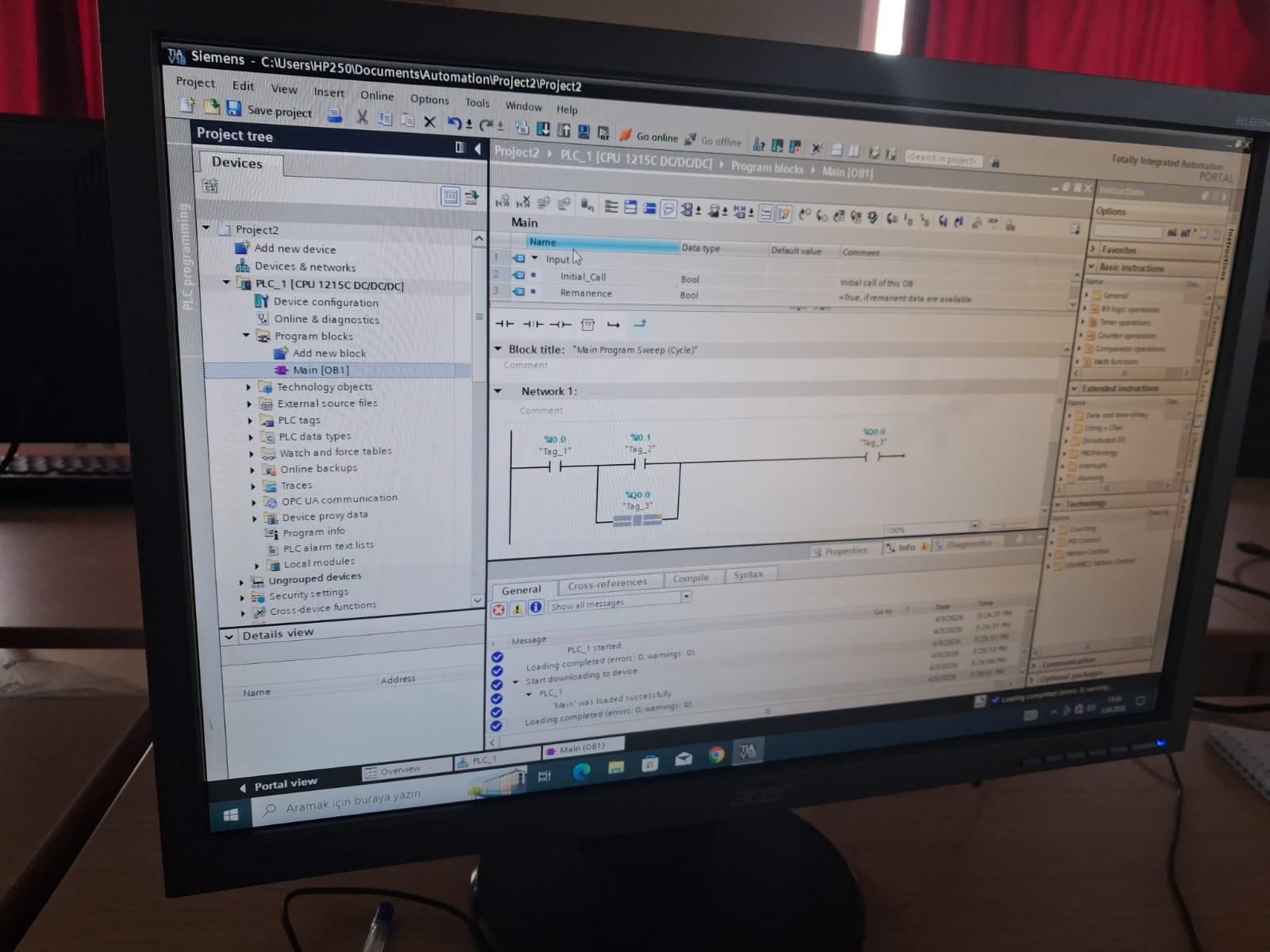This screenshot has height=952, width=1270.
Task: Open Google Chrome from the taskbar
Action: coord(716,755)
